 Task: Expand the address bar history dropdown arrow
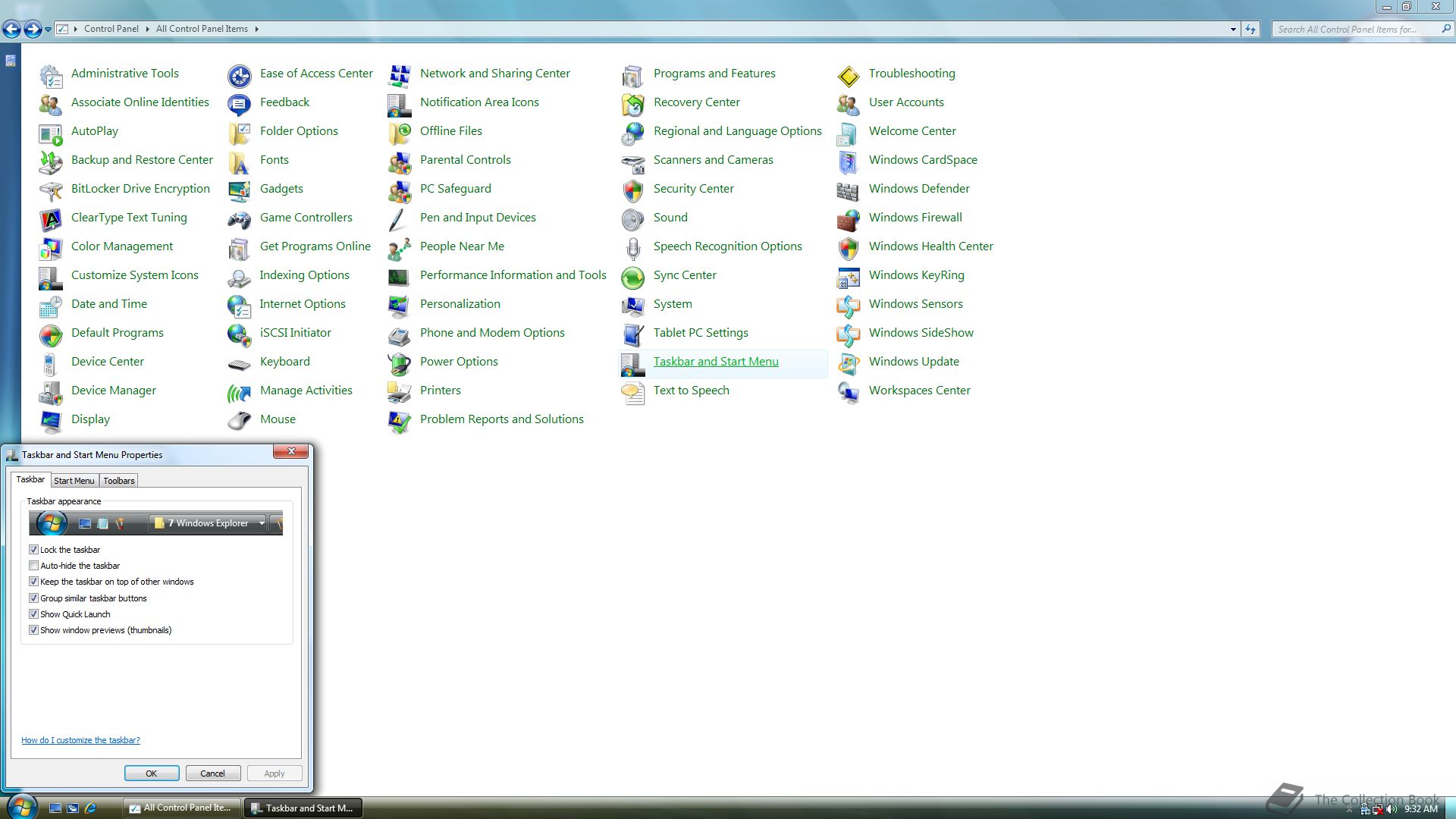pyautogui.click(x=1233, y=29)
